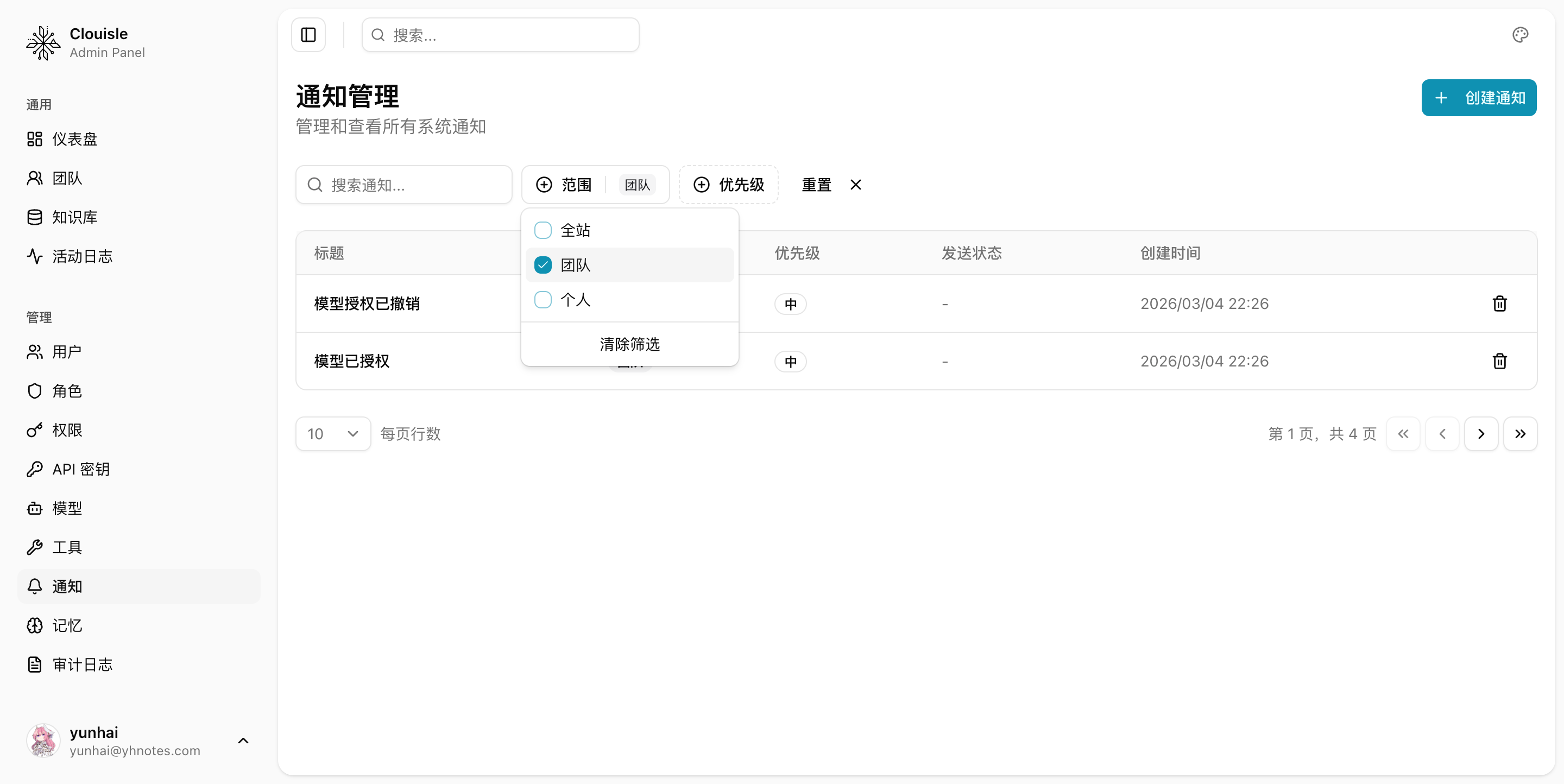Delete the 模型已授权 notification via trash icon

click(1500, 361)
